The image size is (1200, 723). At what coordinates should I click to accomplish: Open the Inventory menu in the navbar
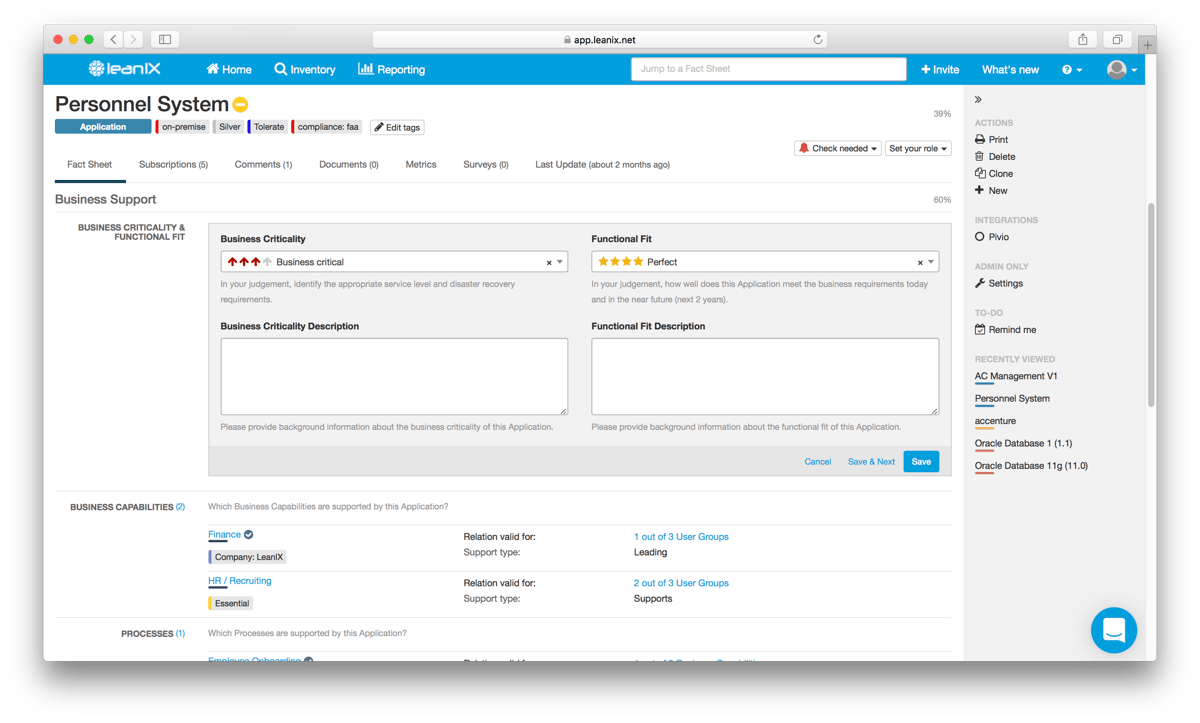[304, 69]
